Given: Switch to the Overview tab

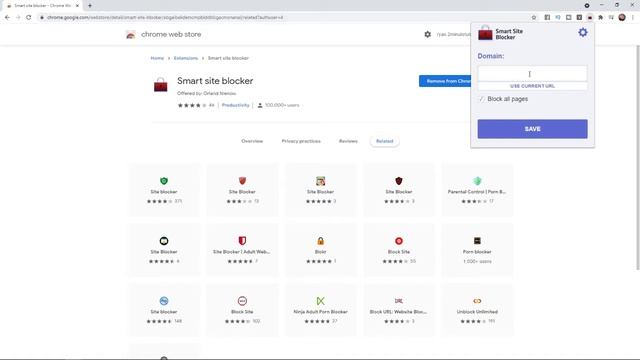Looking at the screenshot, I should [x=252, y=141].
